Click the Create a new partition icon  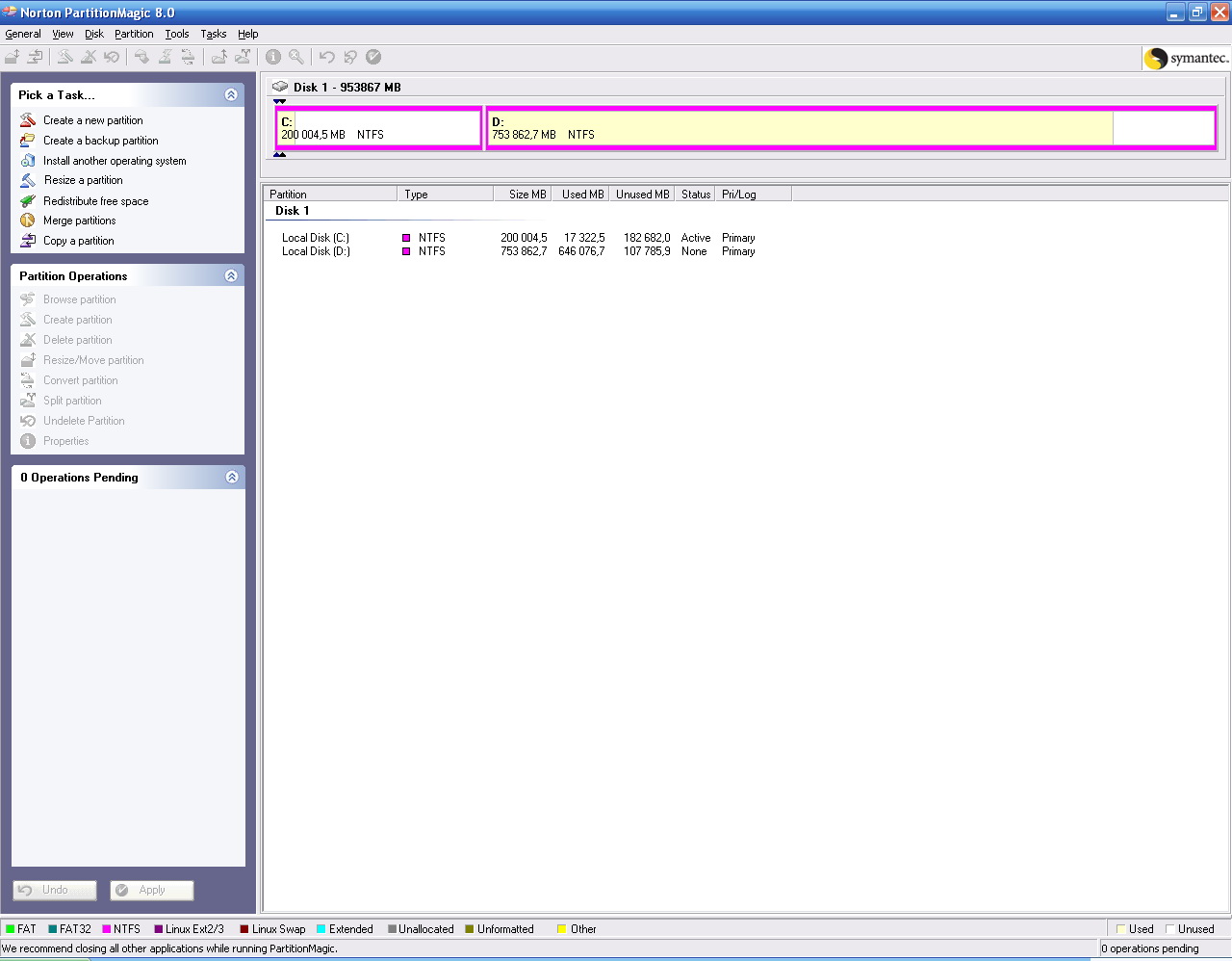(28, 120)
